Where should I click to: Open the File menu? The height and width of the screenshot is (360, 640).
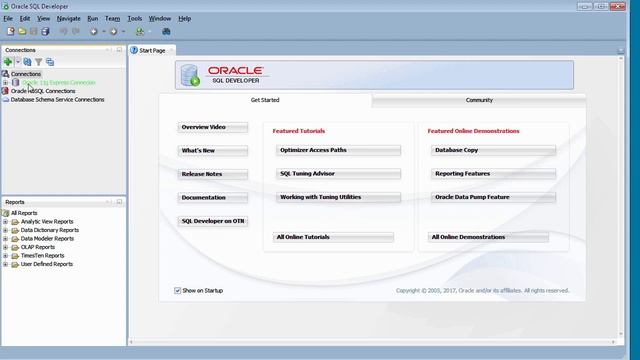pyautogui.click(x=8, y=18)
